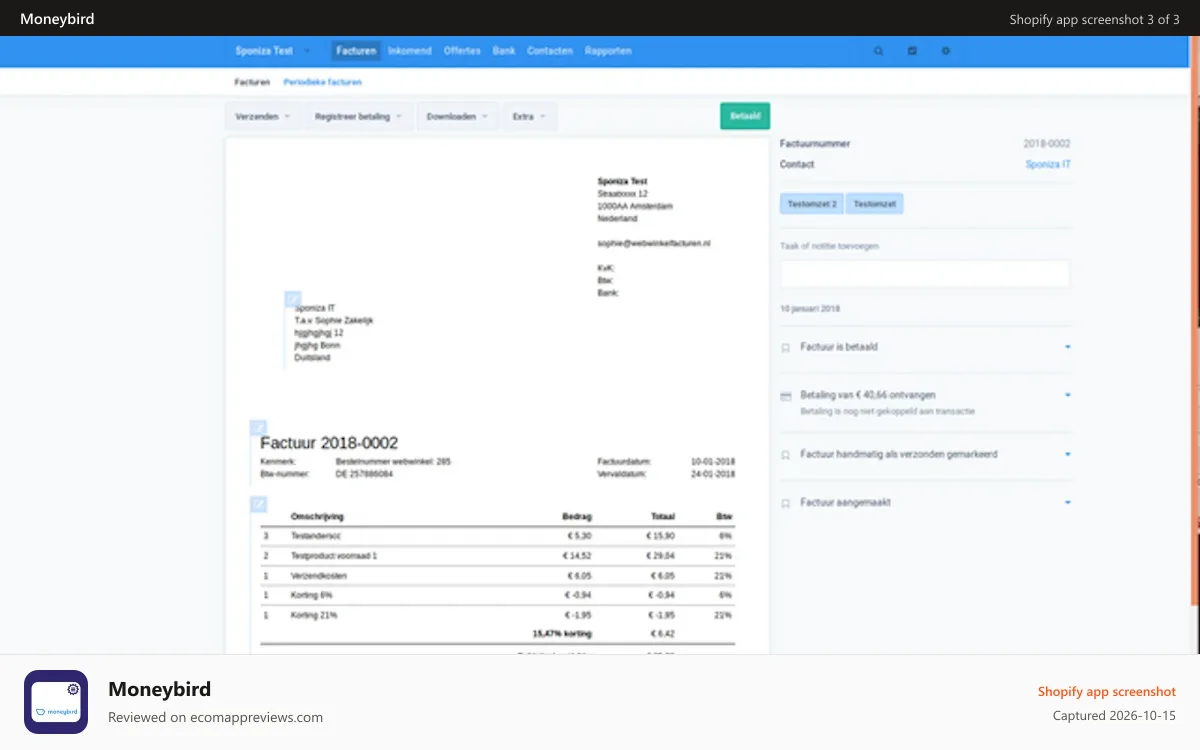Click the edit pencil icon beside Omschrijving table
The image size is (1200, 750).
click(258, 504)
